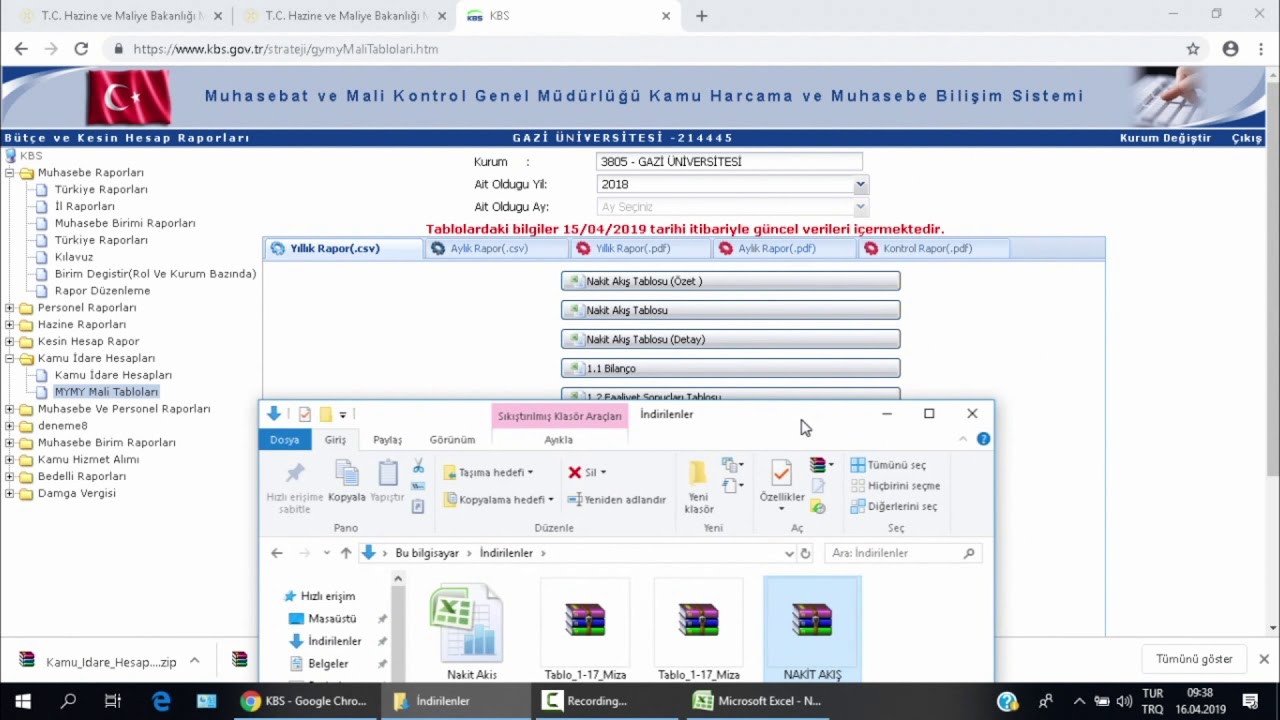Click the Ara: İndirilenler search field
This screenshot has height=720, width=1280.
point(903,553)
